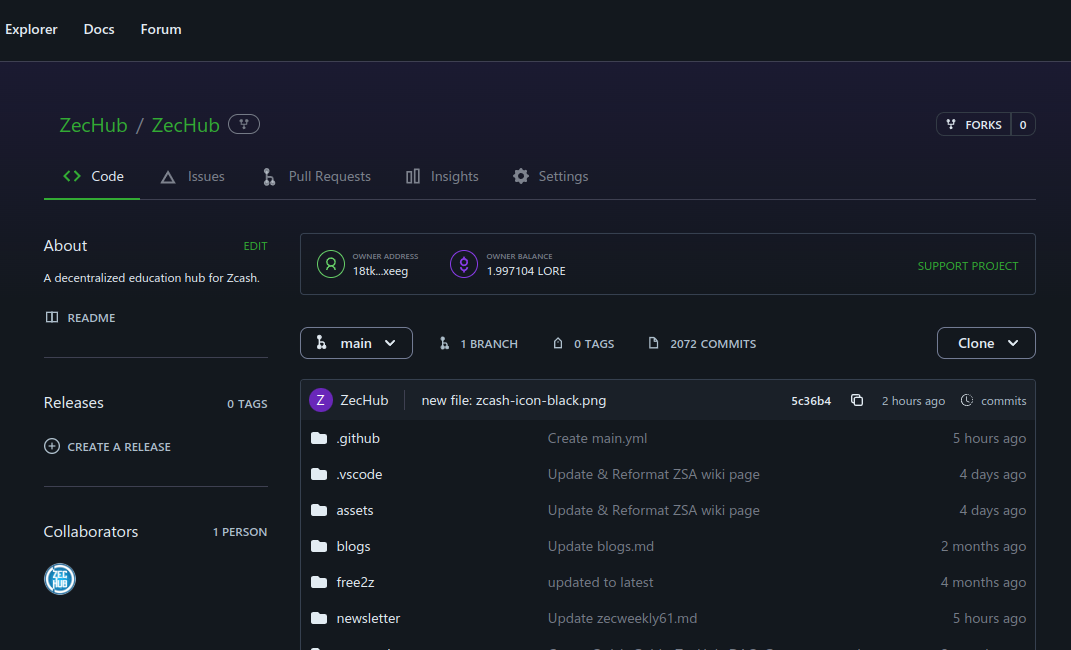Click the README book icon

point(52,317)
